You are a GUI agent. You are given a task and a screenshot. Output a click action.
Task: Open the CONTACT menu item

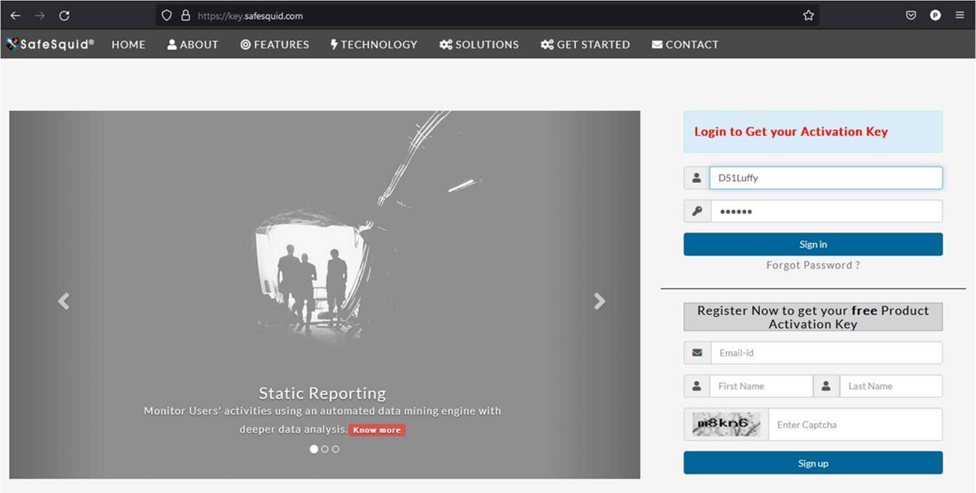(685, 45)
